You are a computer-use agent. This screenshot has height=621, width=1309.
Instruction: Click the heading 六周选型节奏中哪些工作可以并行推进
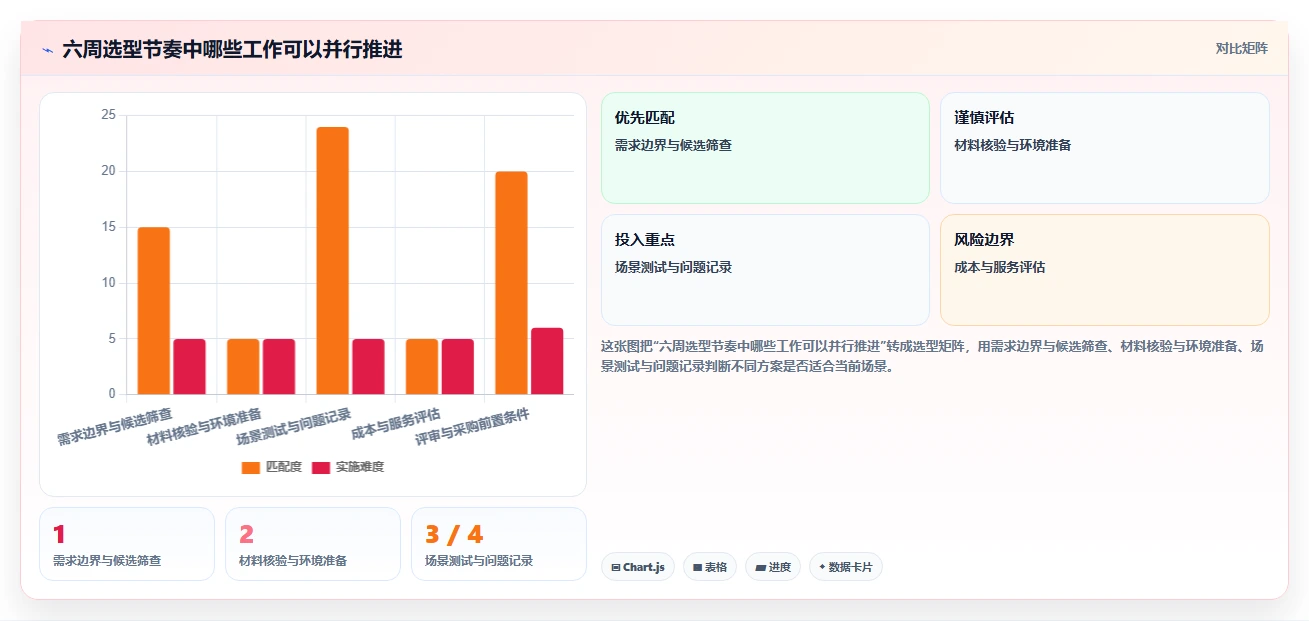coord(232,49)
